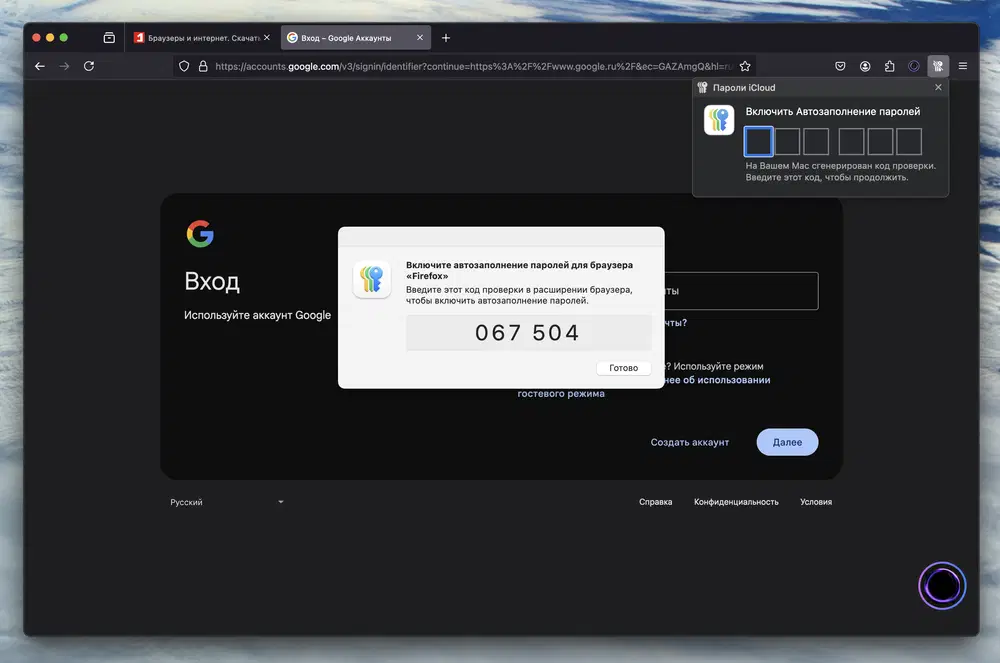The image size is (1000, 663).
Task: Click the 'Пароли iCloud' popup title
Action: [744, 87]
